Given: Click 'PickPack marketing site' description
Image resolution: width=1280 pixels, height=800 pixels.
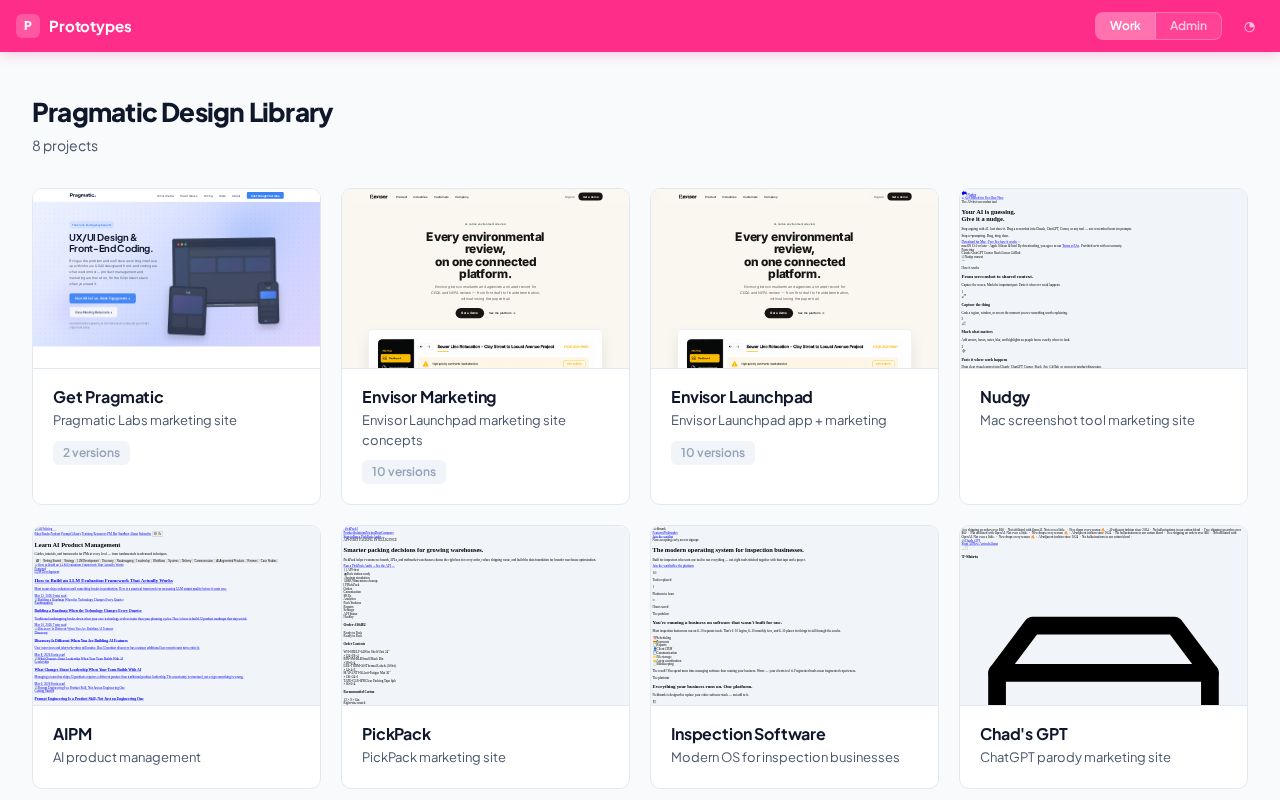Looking at the screenshot, I should [x=434, y=757].
